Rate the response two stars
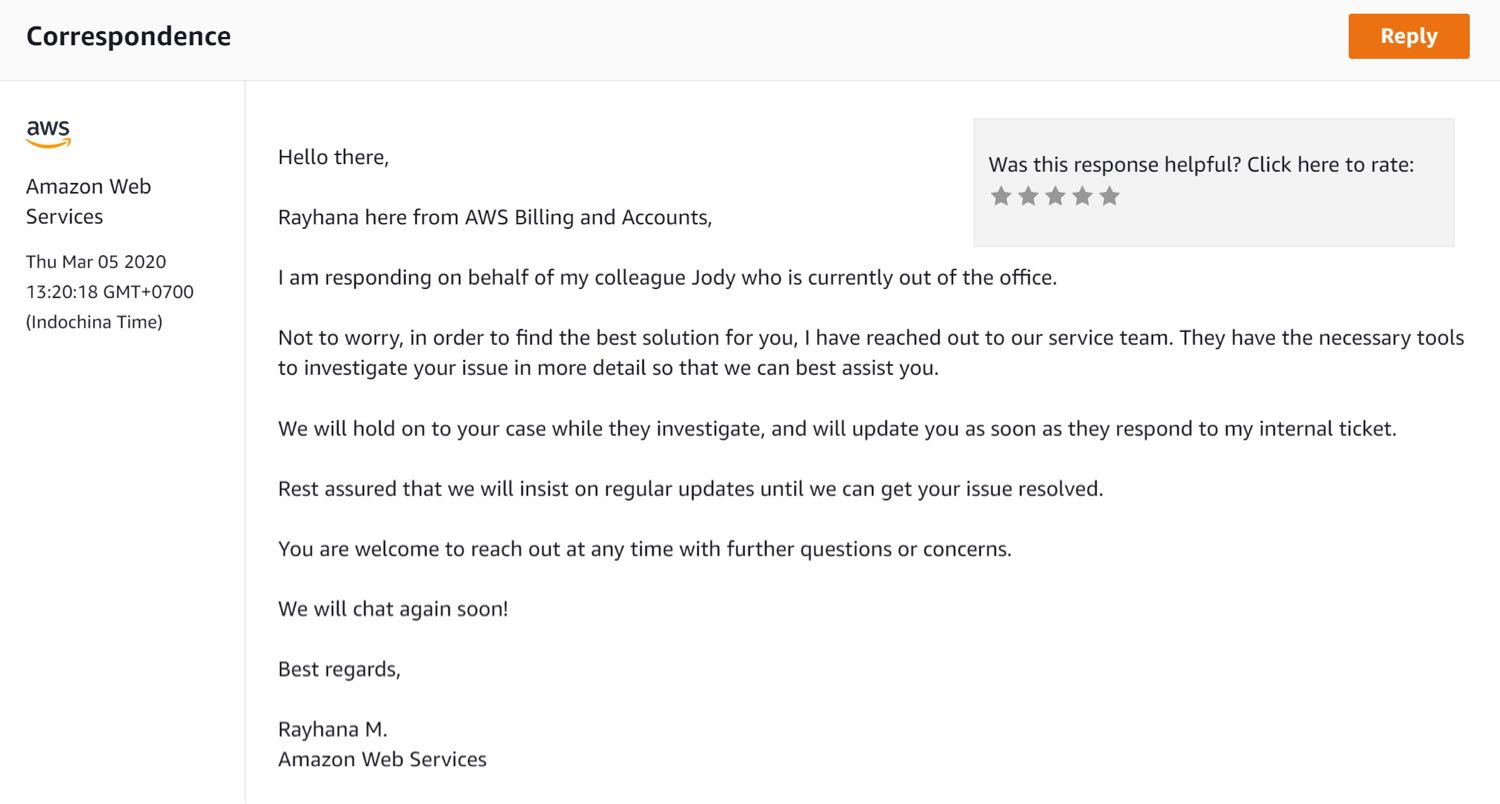This screenshot has height=804, width=1500. coord(1028,196)
